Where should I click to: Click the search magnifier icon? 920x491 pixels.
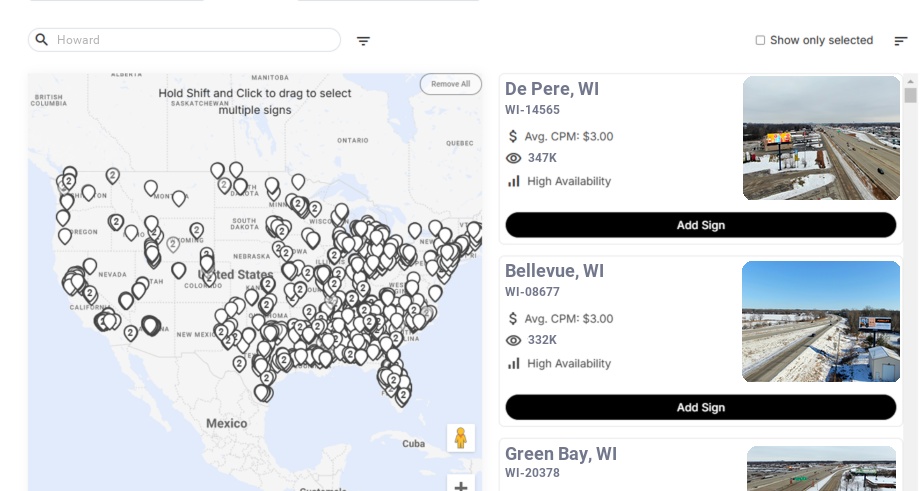click(42, 40)
